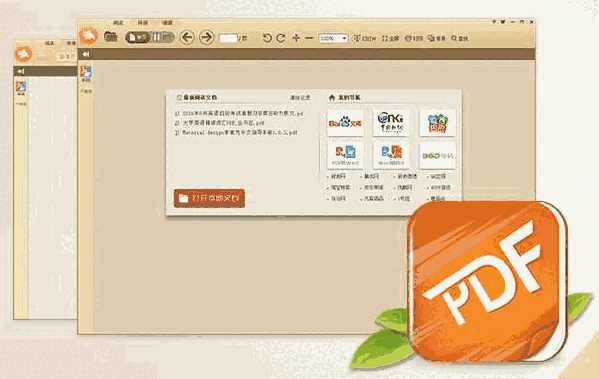This screenshot has width=599, height=379.
Task: Collapse the front window sidebar with the speaker-shaped arrow
Action: pyautogui.click(x=86, y=54)
